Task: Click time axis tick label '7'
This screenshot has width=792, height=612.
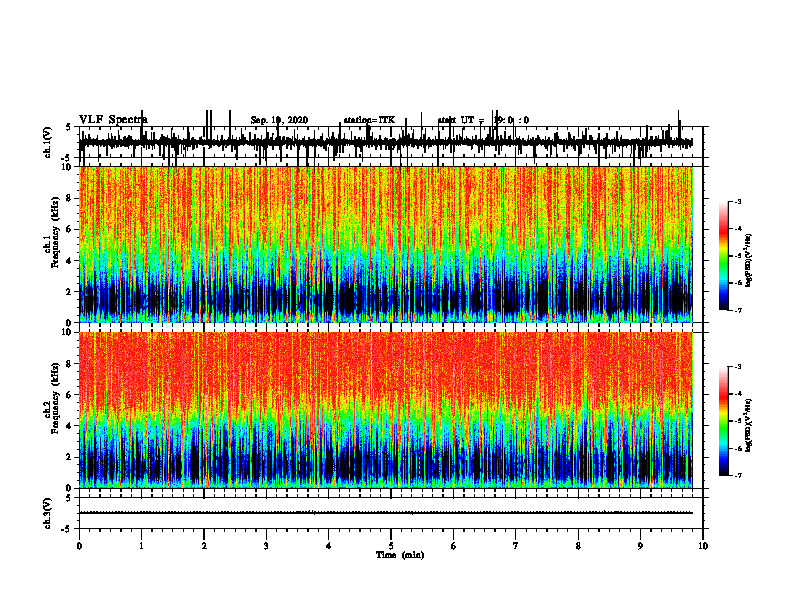Action: tap(516, 546)
